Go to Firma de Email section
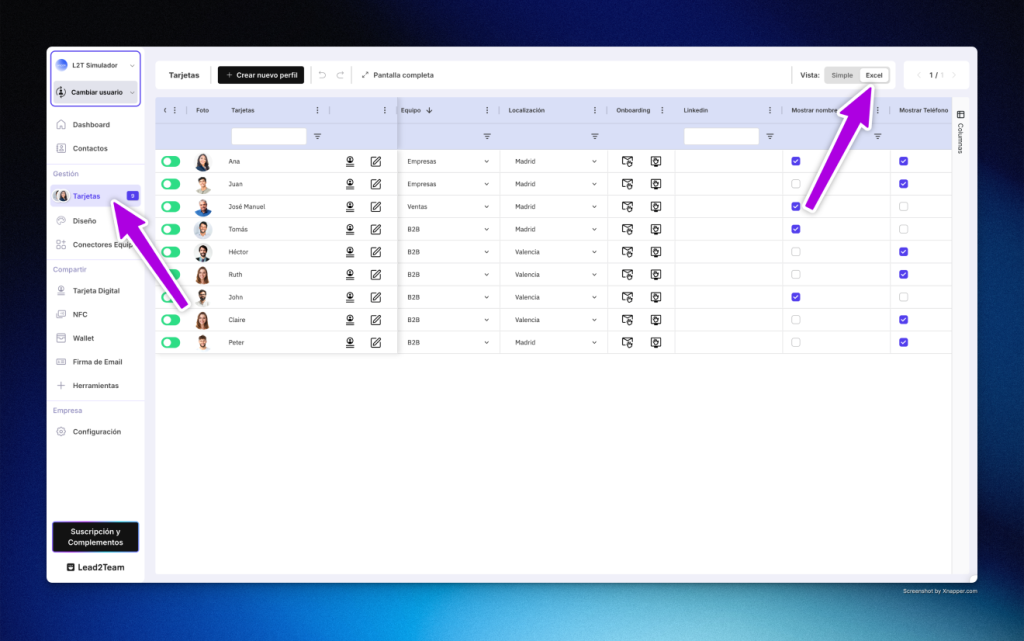1024x641 pixels. point(97,362)
